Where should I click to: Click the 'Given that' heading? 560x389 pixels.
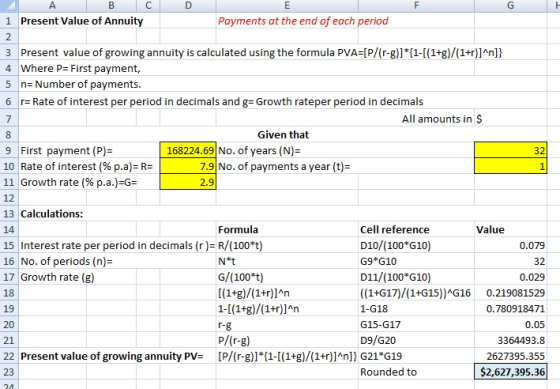[x=283, y=135]
